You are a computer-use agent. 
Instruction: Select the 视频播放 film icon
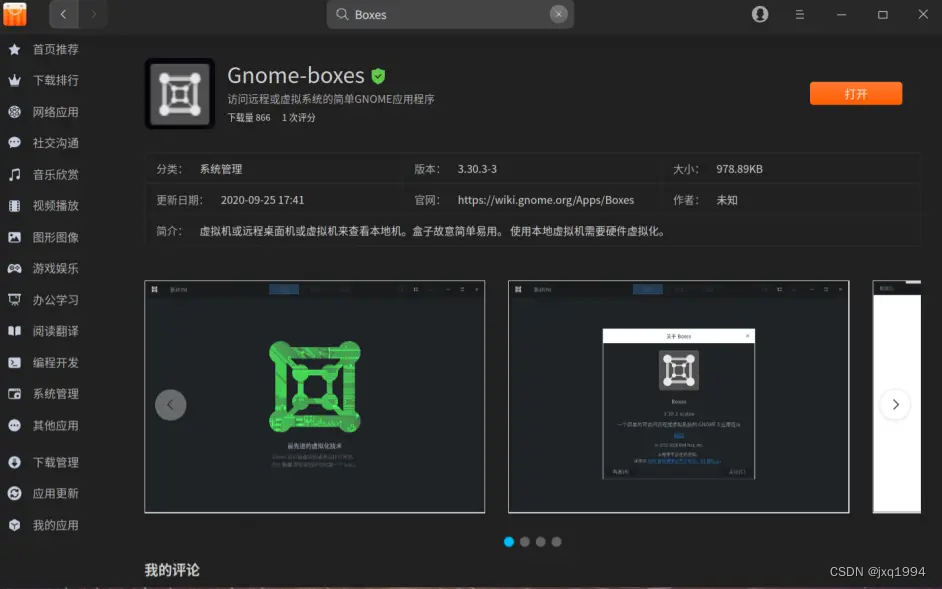click(14, 206)
